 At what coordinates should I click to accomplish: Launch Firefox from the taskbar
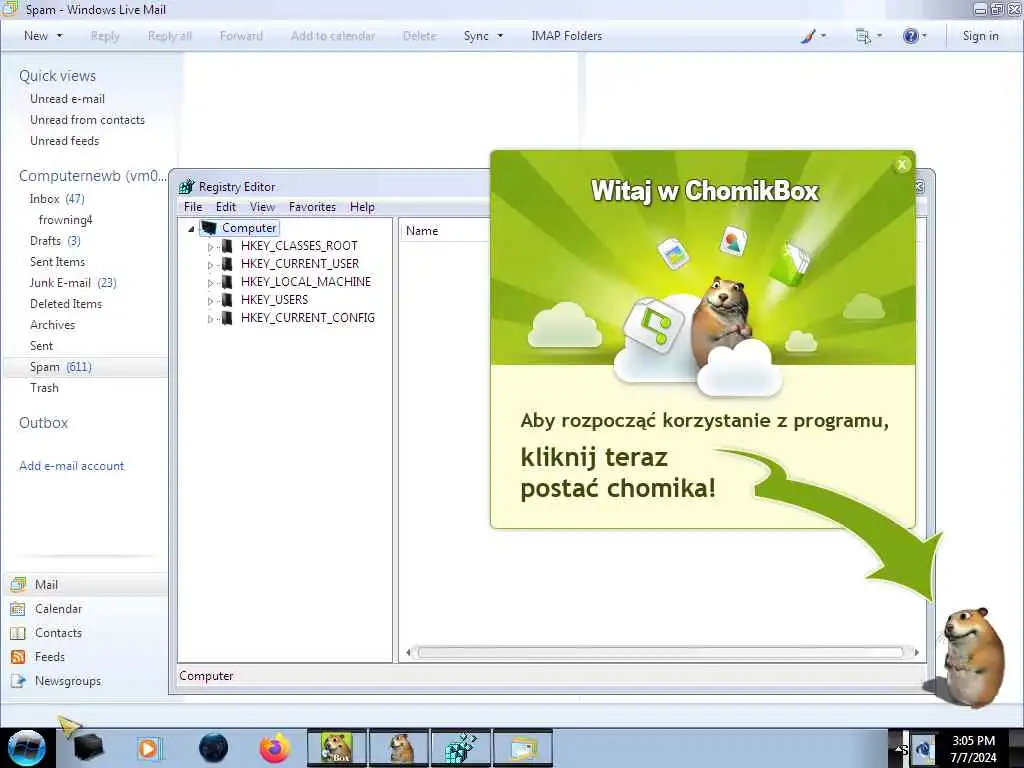[x=275, y=748]
